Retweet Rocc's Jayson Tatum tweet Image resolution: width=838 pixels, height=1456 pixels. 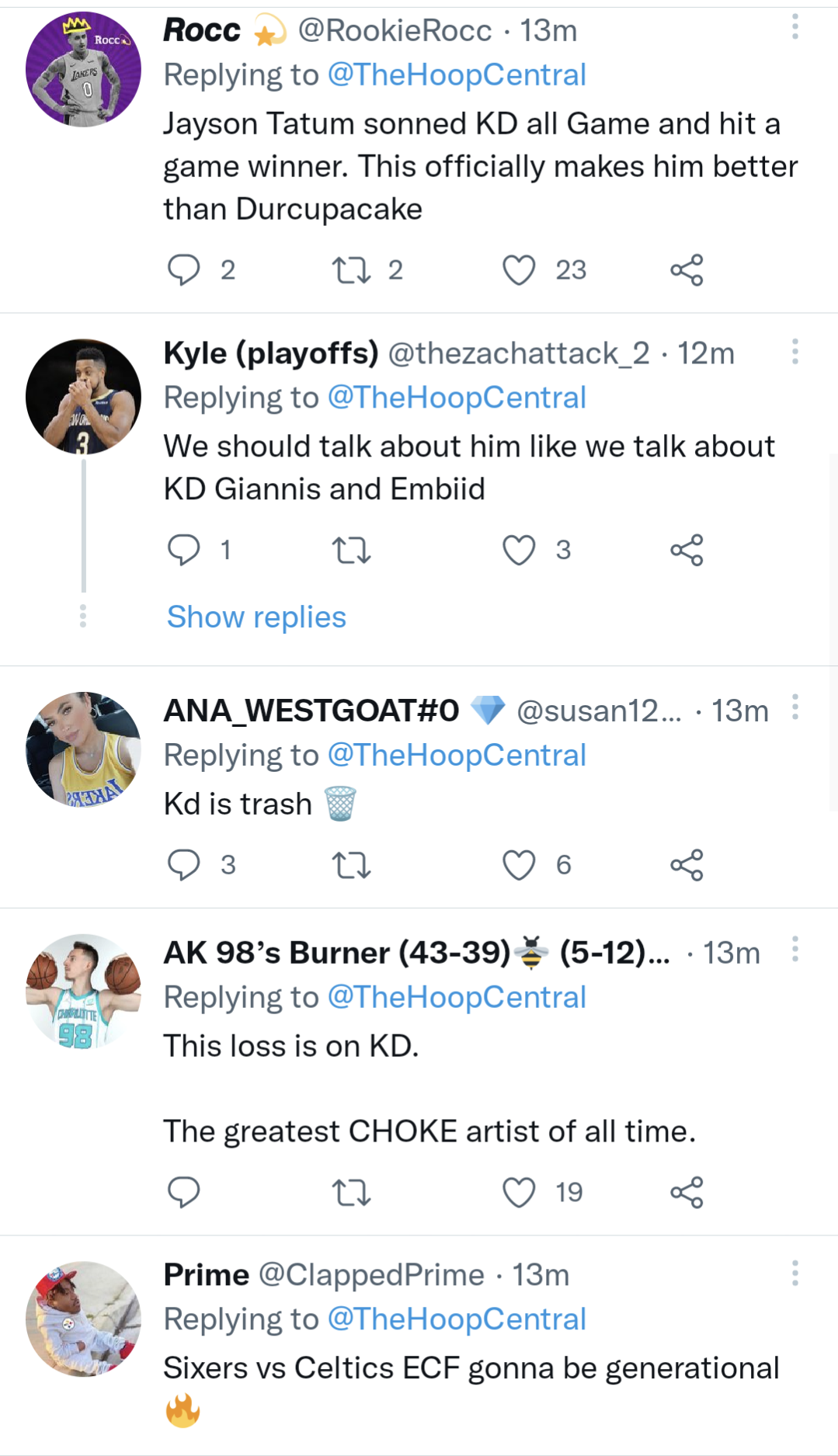[351, 270]
